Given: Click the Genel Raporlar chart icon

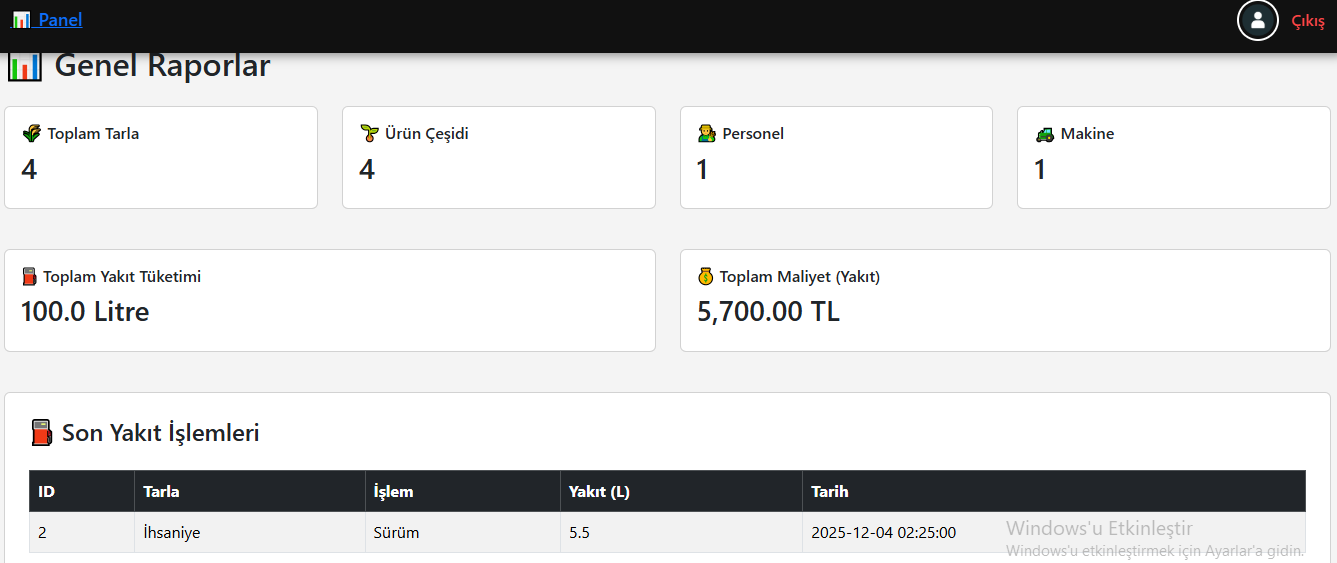Looking at the screenshot, I should (24, 67).
